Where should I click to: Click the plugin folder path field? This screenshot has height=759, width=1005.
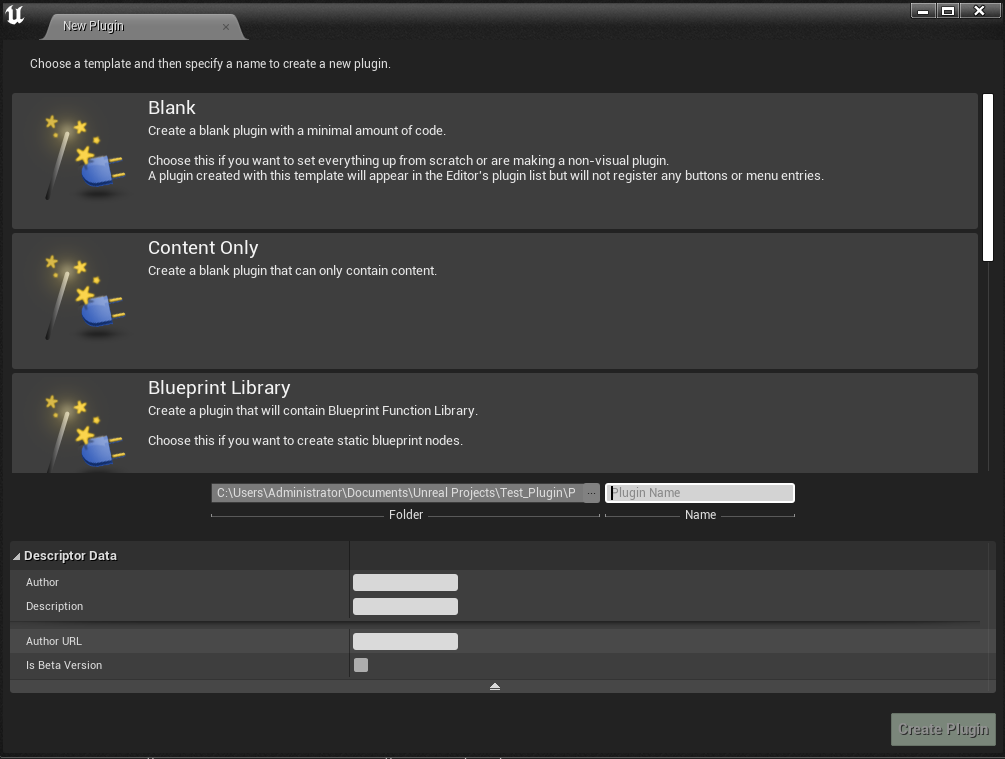pyautogui.click(x=397, y=493)
